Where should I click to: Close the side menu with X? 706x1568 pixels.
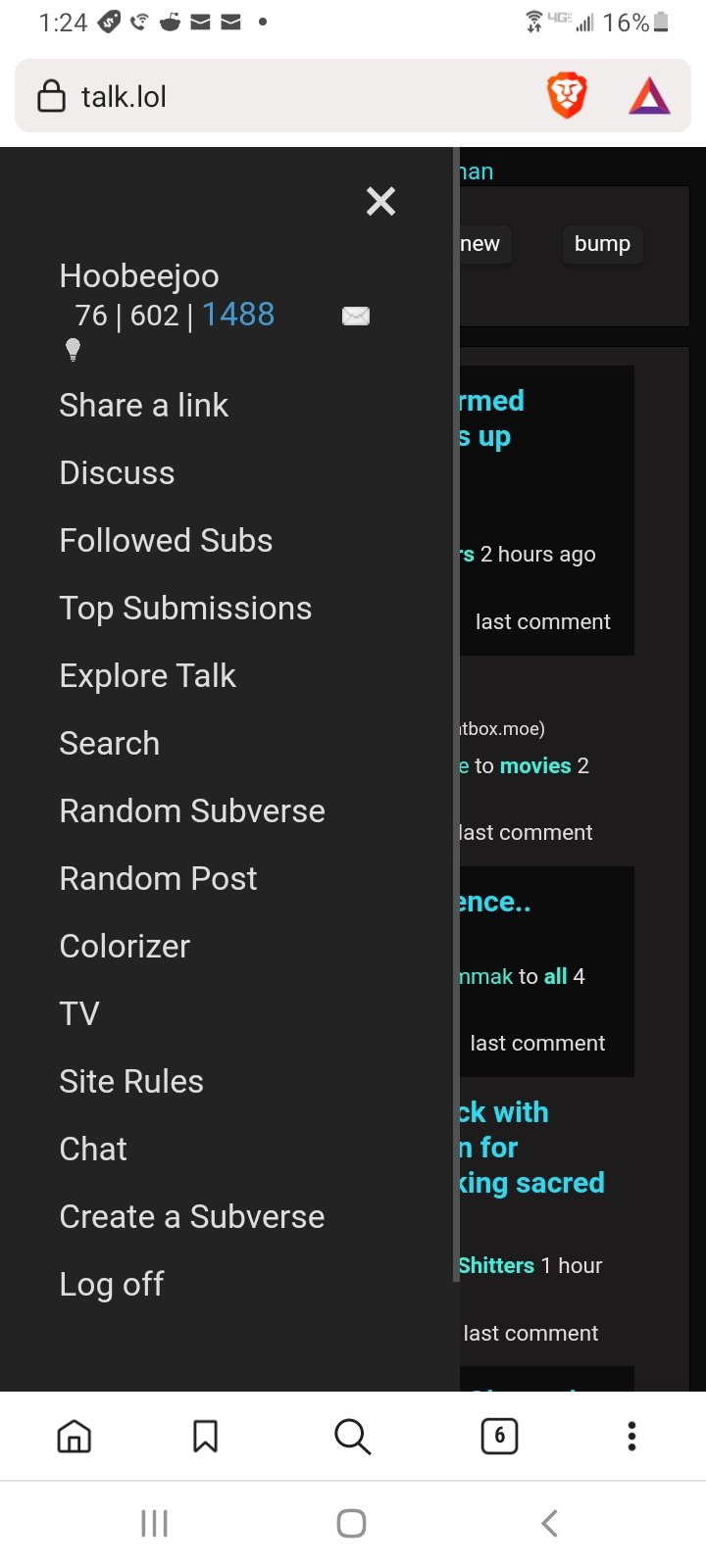click(380, 201)
